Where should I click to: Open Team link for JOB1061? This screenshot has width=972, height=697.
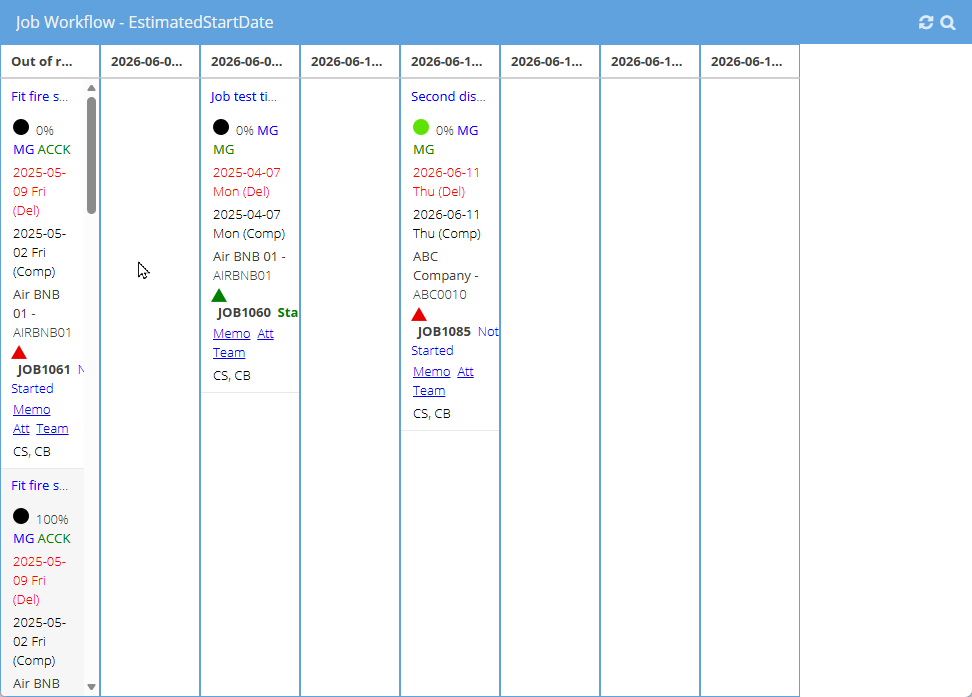point(53,429)
